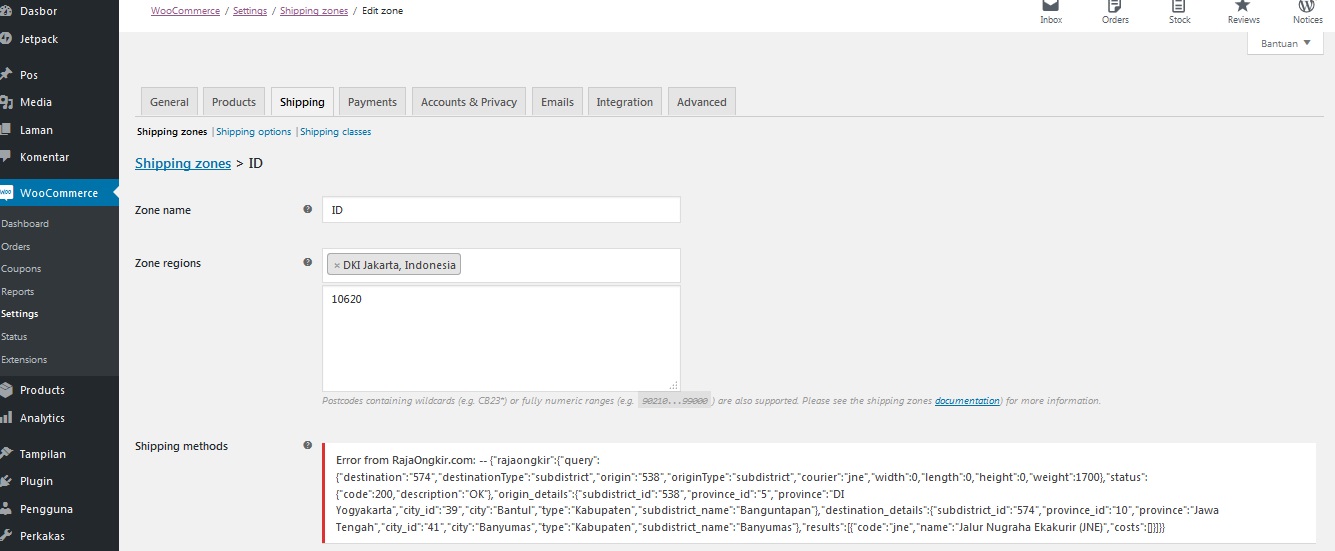This screenshot has width=1335, height=551.
Task: Click the Plugin sidebar icon
Action: pyautogui.click(x=6, y=481)
